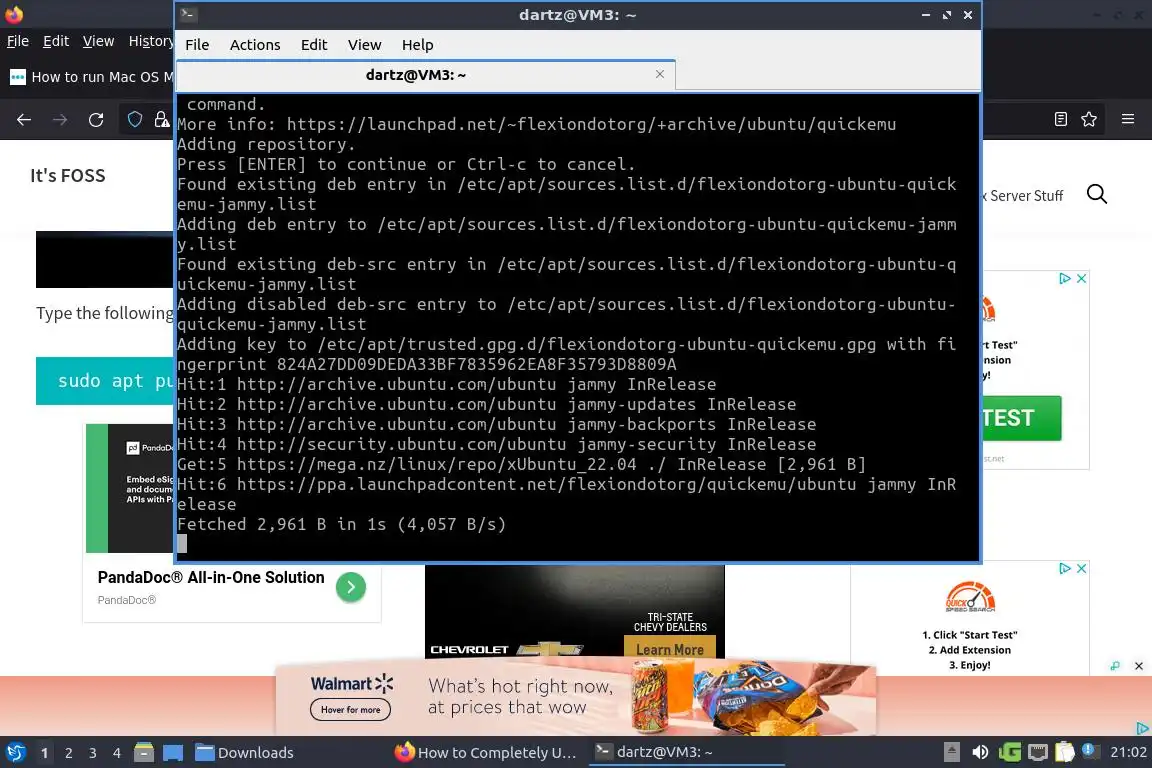
Task: Open the File menu in terminal
Action: (197, 45)
